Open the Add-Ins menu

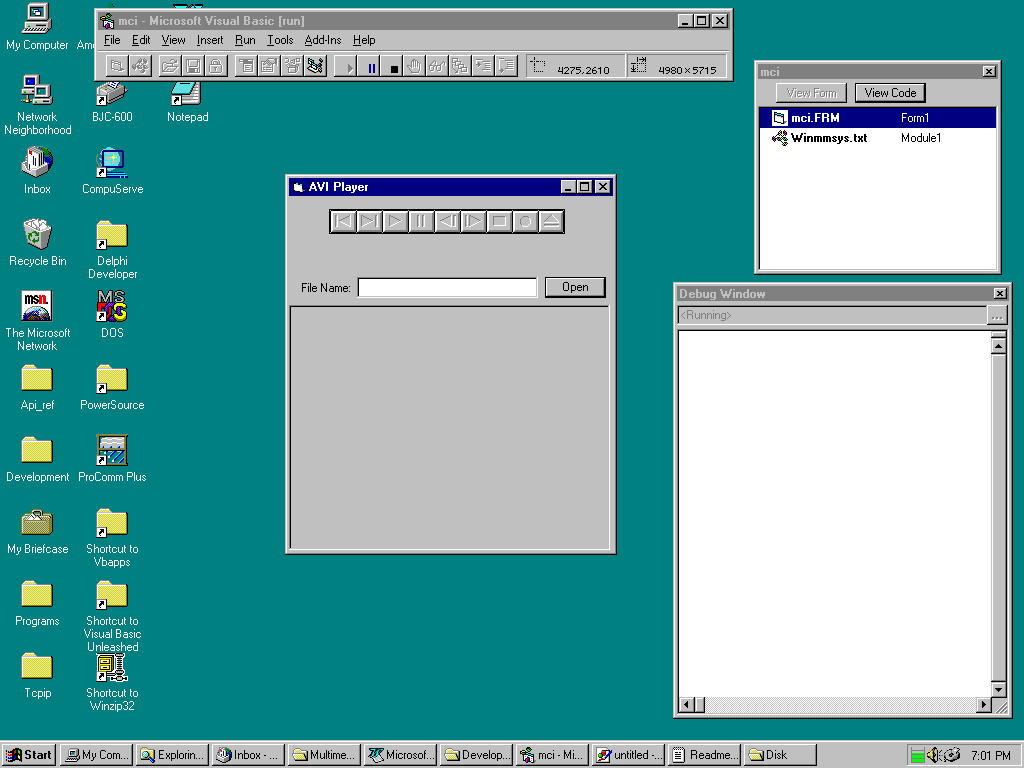pos(322,40)
